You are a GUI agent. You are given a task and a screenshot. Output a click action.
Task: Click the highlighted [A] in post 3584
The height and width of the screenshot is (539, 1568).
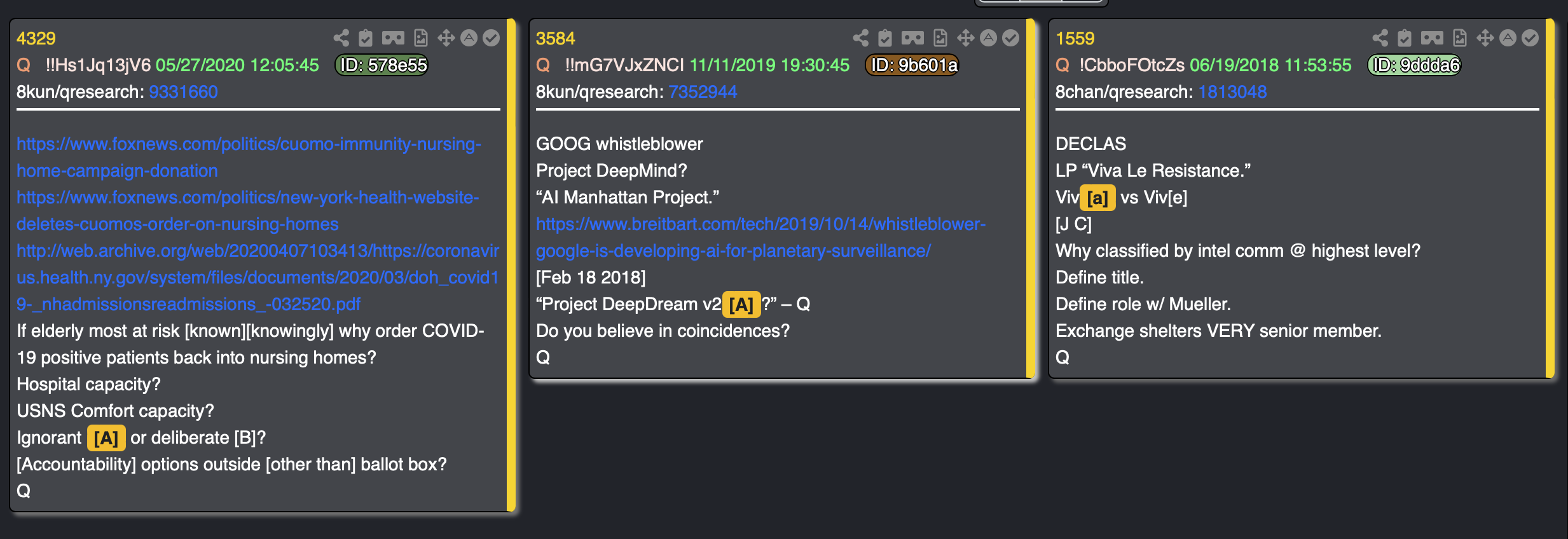coord(741,304)
